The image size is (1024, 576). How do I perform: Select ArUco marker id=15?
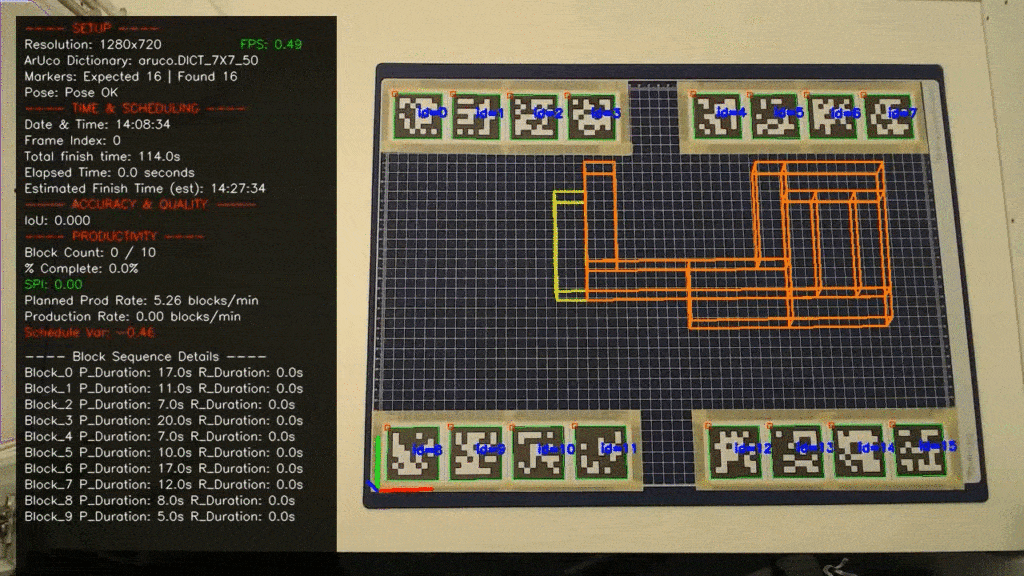920,449
